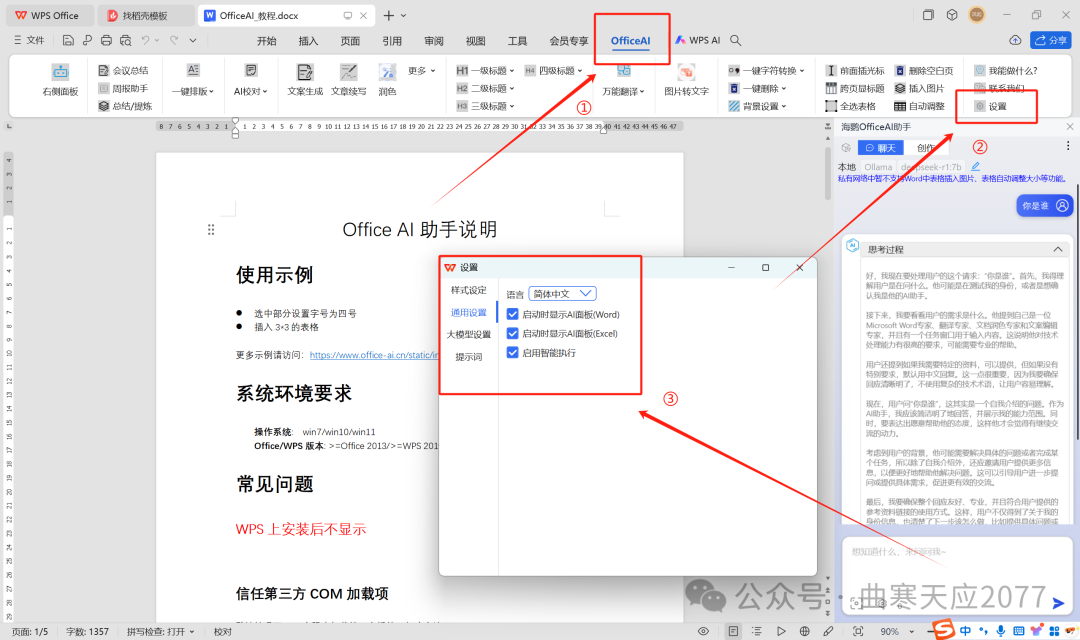Toggle 跨页显标题 cross-page header tool
The image size is (1080, 640).
pos(855,88)
